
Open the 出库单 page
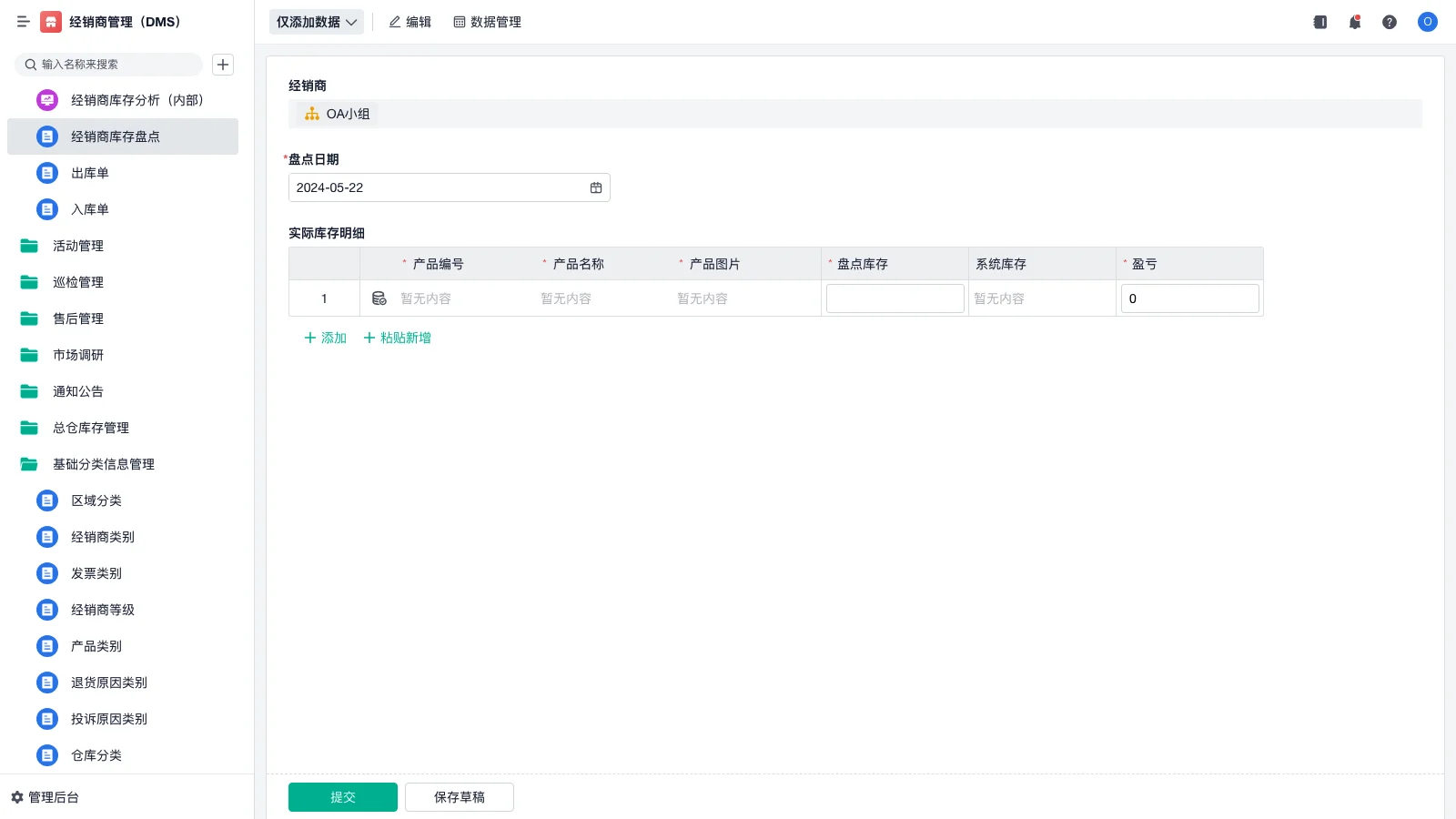tap(89, 173)
